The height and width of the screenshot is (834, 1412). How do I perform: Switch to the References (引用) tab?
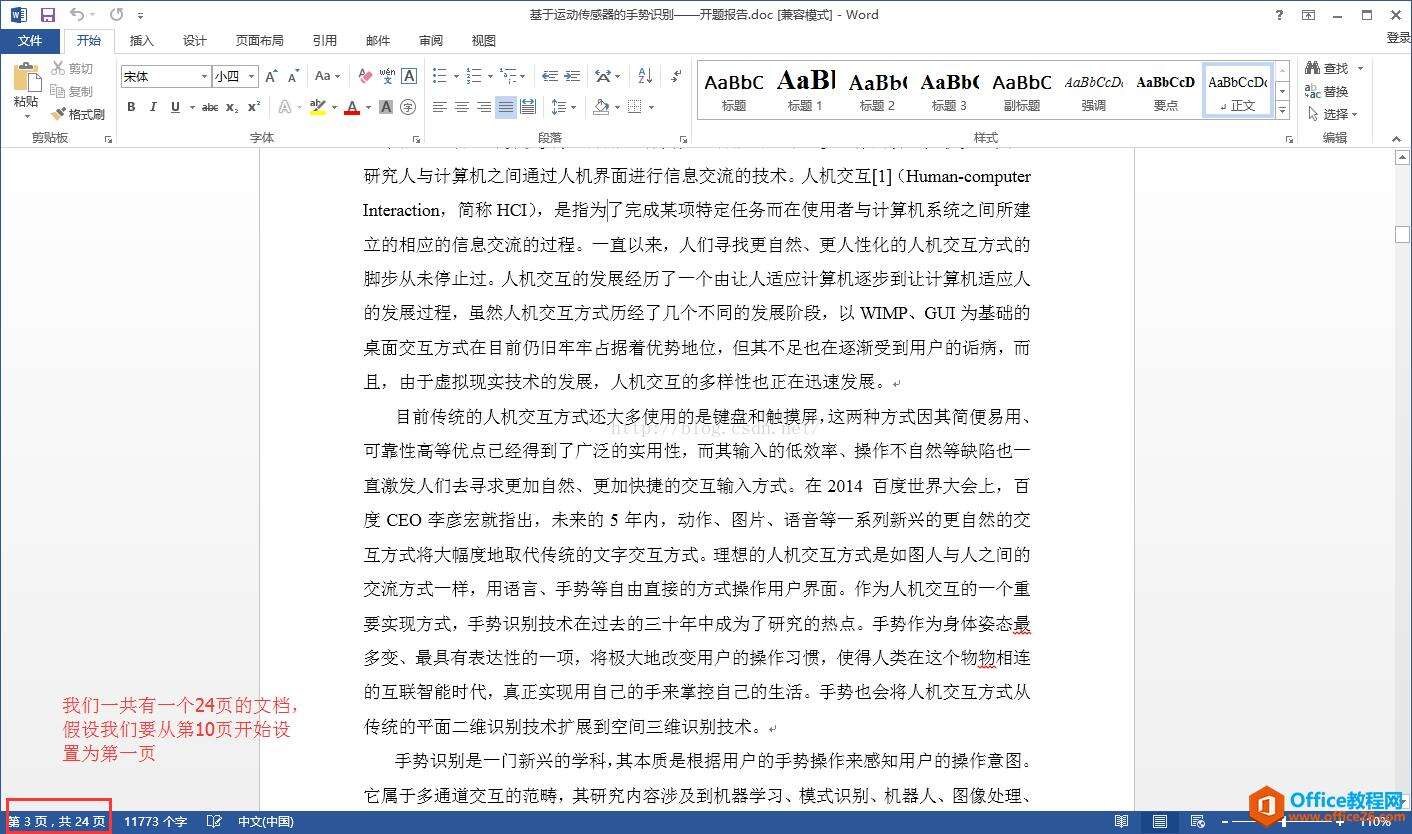(325, 41)
